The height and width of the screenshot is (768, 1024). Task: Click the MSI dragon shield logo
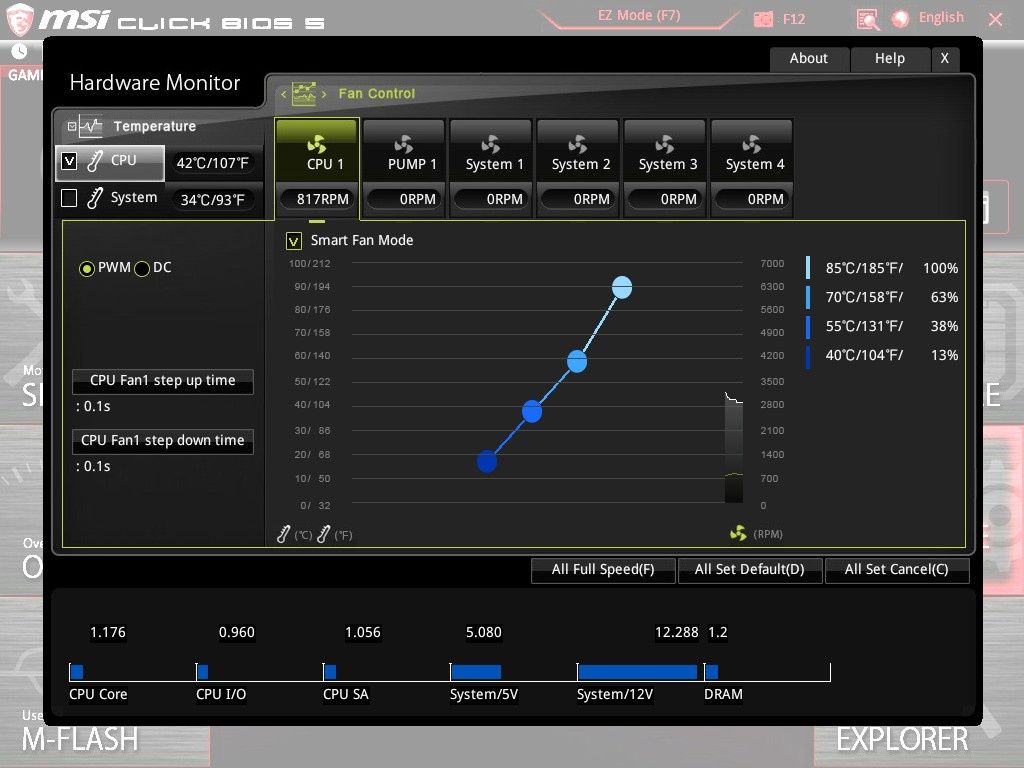[19, 20]
